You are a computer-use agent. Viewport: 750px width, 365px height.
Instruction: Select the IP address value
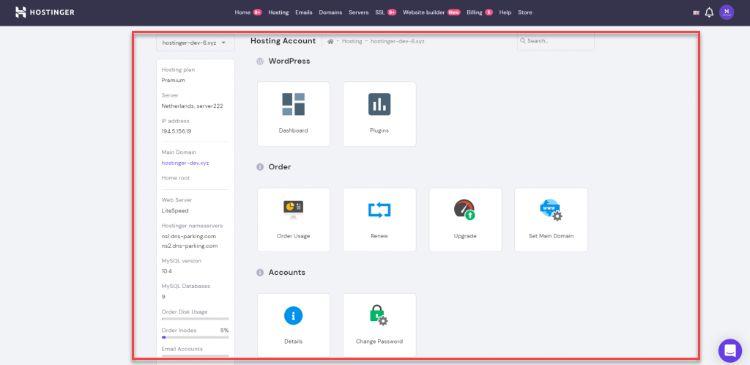tap(176, 132)
